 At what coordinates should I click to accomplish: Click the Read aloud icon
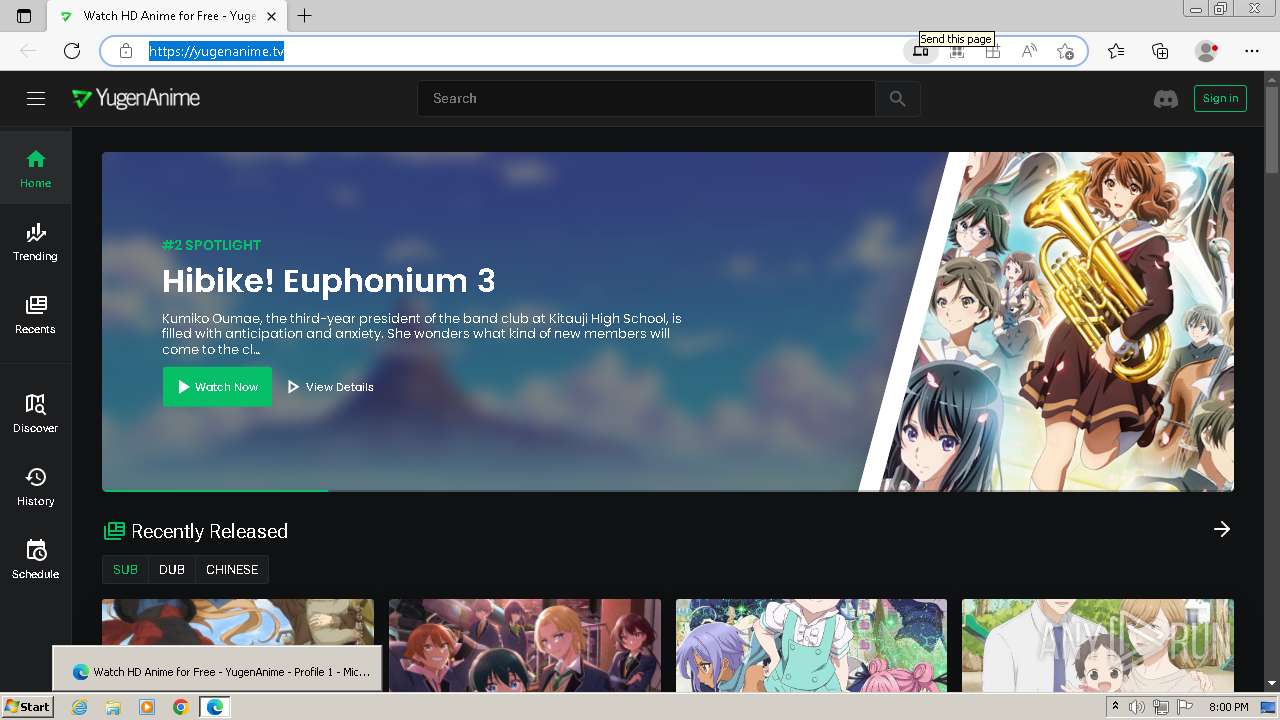pos(1028,51)
